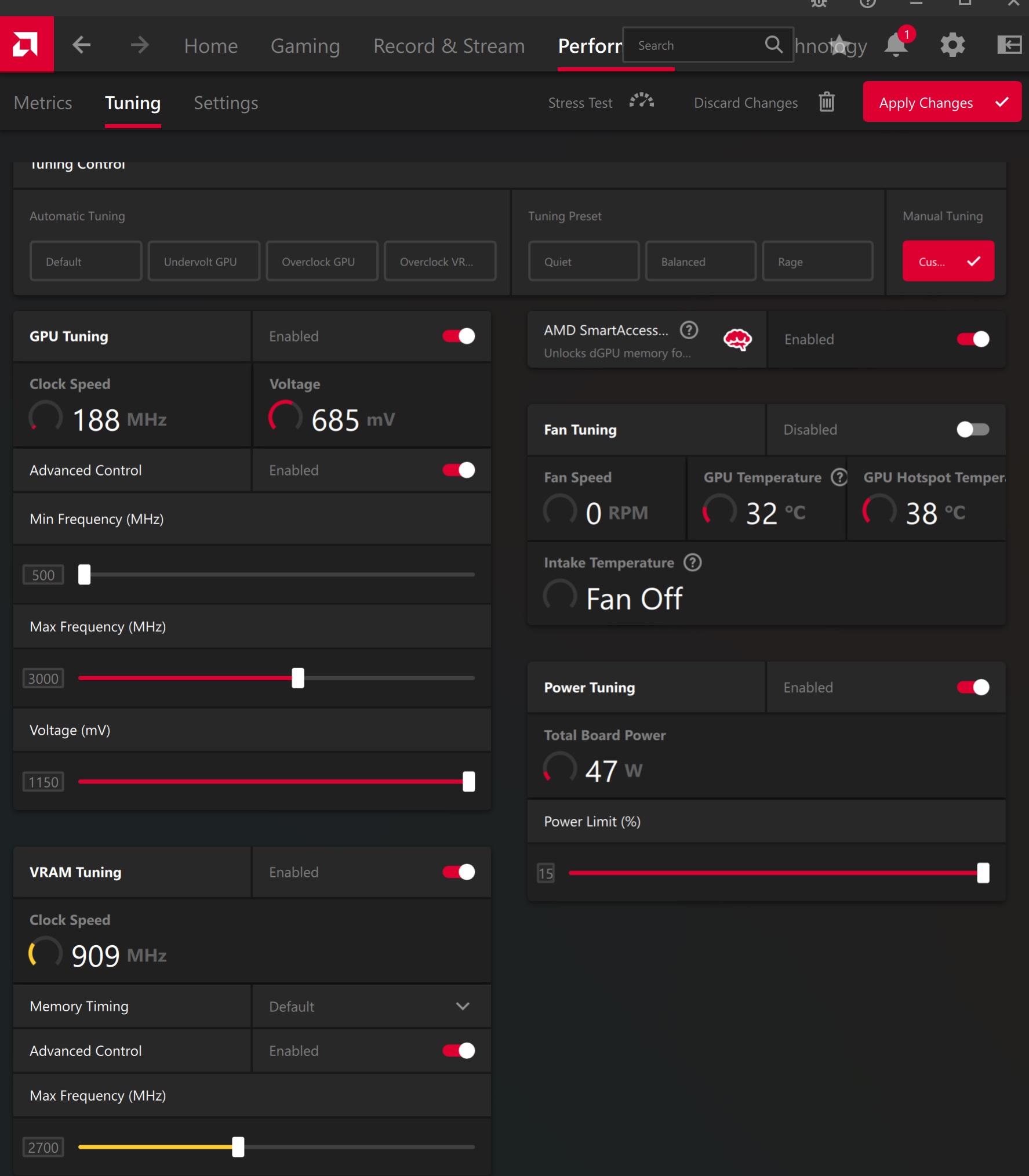Click Stress Test text
1029x1176 pixels.
point(580,103)
